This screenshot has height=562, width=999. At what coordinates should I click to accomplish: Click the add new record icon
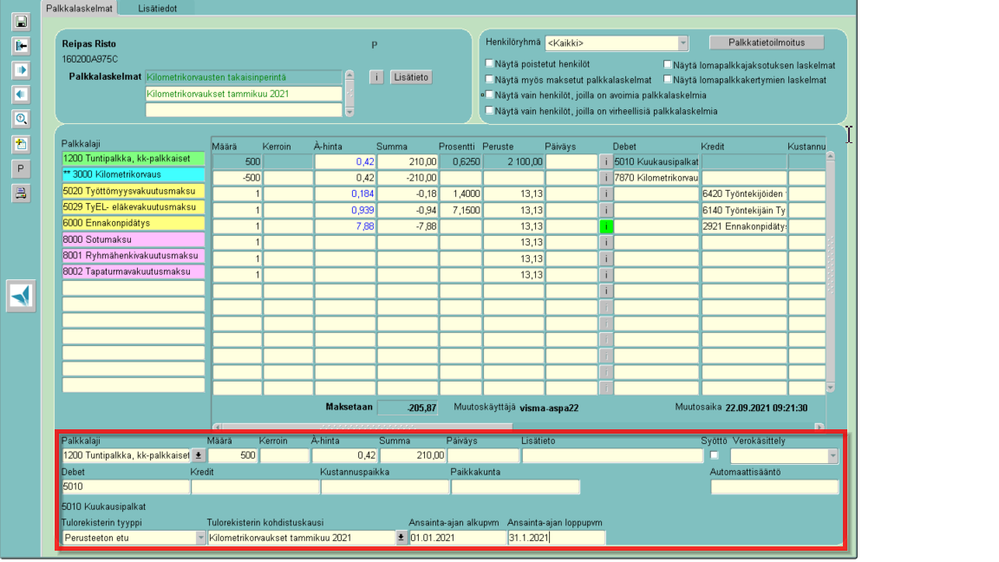tap(20, 144)
